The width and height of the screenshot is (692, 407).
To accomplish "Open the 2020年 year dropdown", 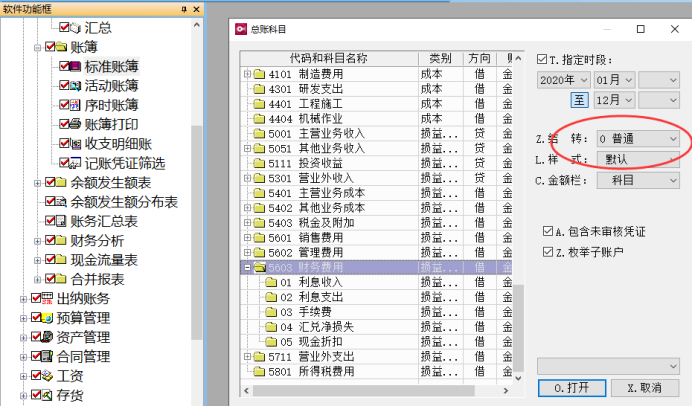I will pyautogui.click(x=565, y=79).
